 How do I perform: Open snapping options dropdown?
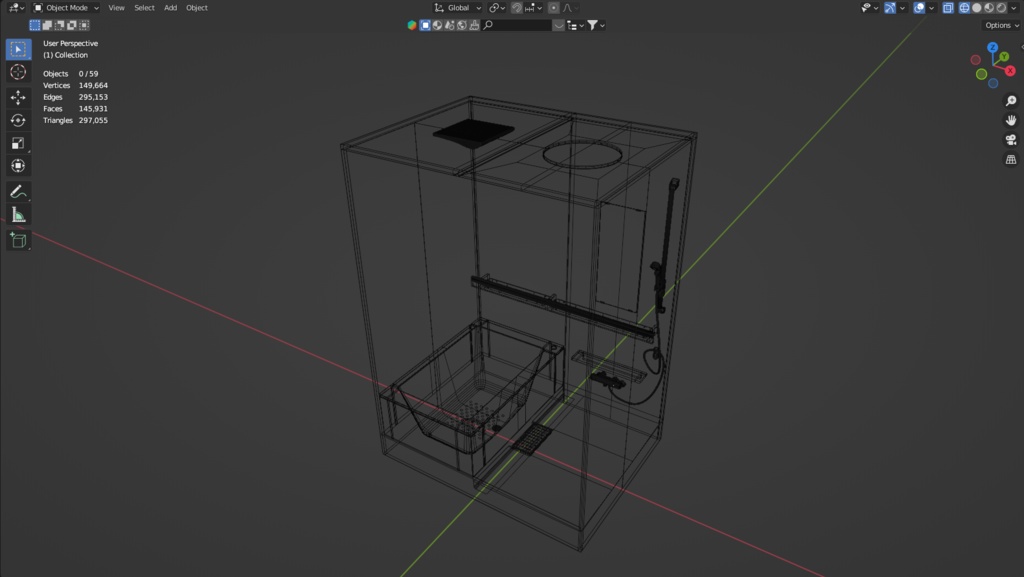coord(534,8)
